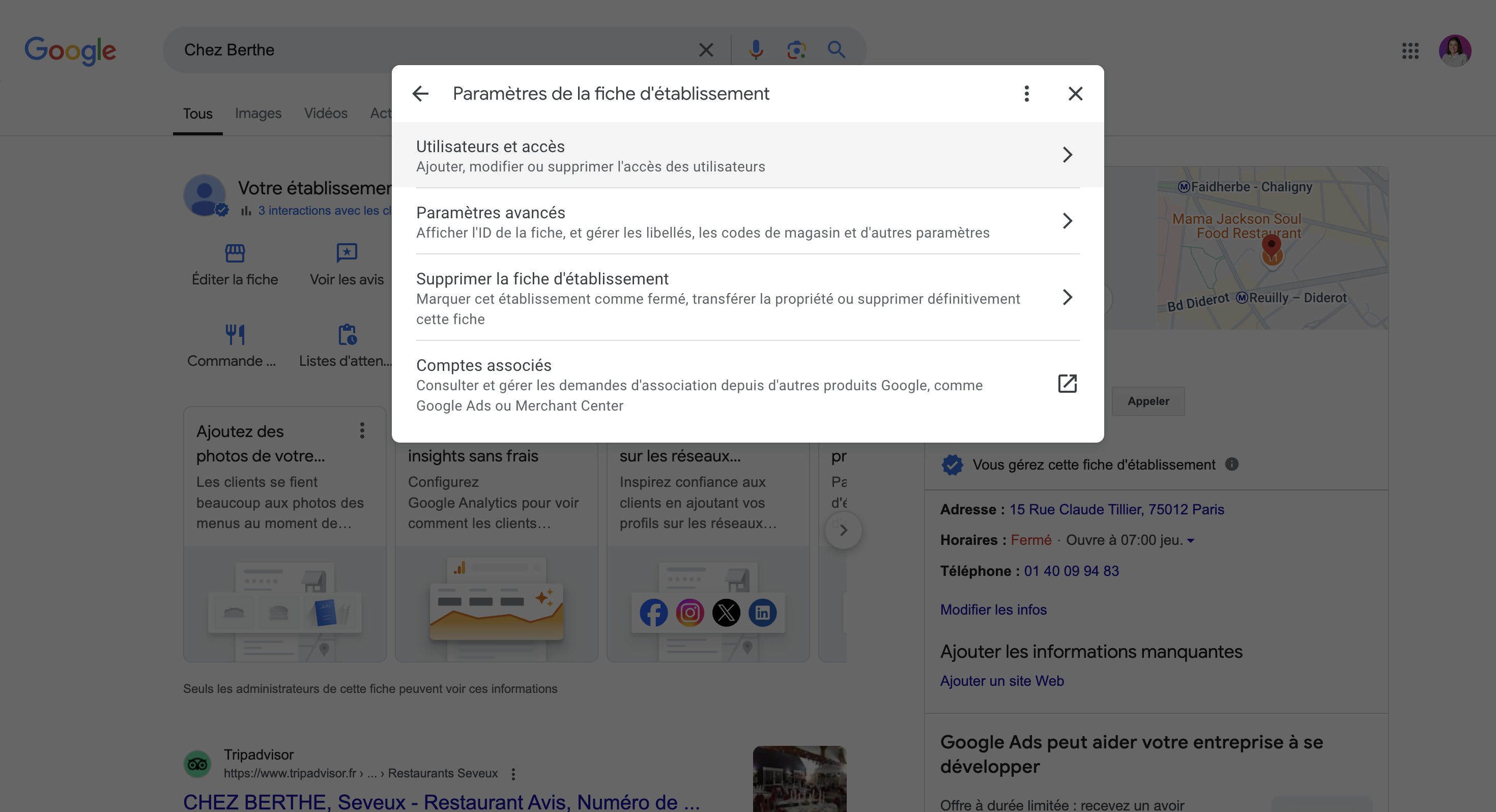The height and width of the screenshot is (812, 1496).
Task: Close the Paramètres de la fiche dialog
Action: coord(1075,94)
